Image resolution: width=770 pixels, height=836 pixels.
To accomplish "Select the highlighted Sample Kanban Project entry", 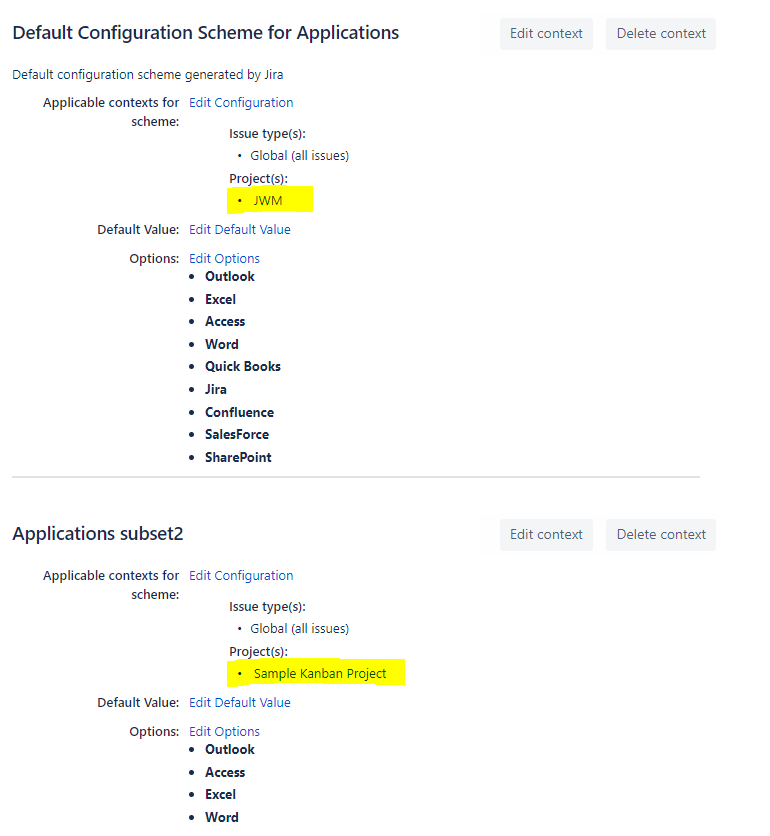I will pyautogui.click(x=320, y=673).
